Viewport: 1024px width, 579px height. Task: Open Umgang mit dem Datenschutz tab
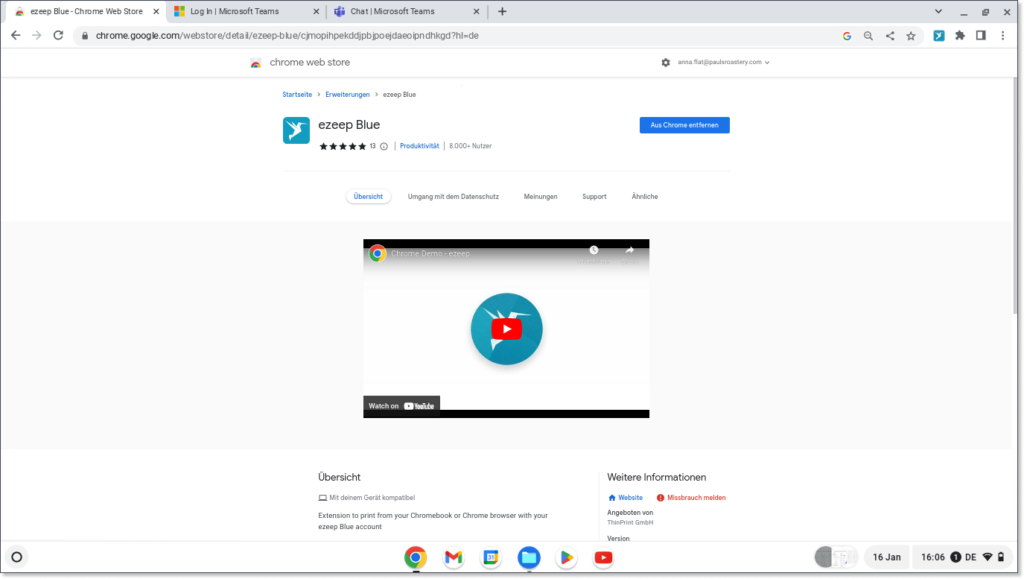click(453, 196)
